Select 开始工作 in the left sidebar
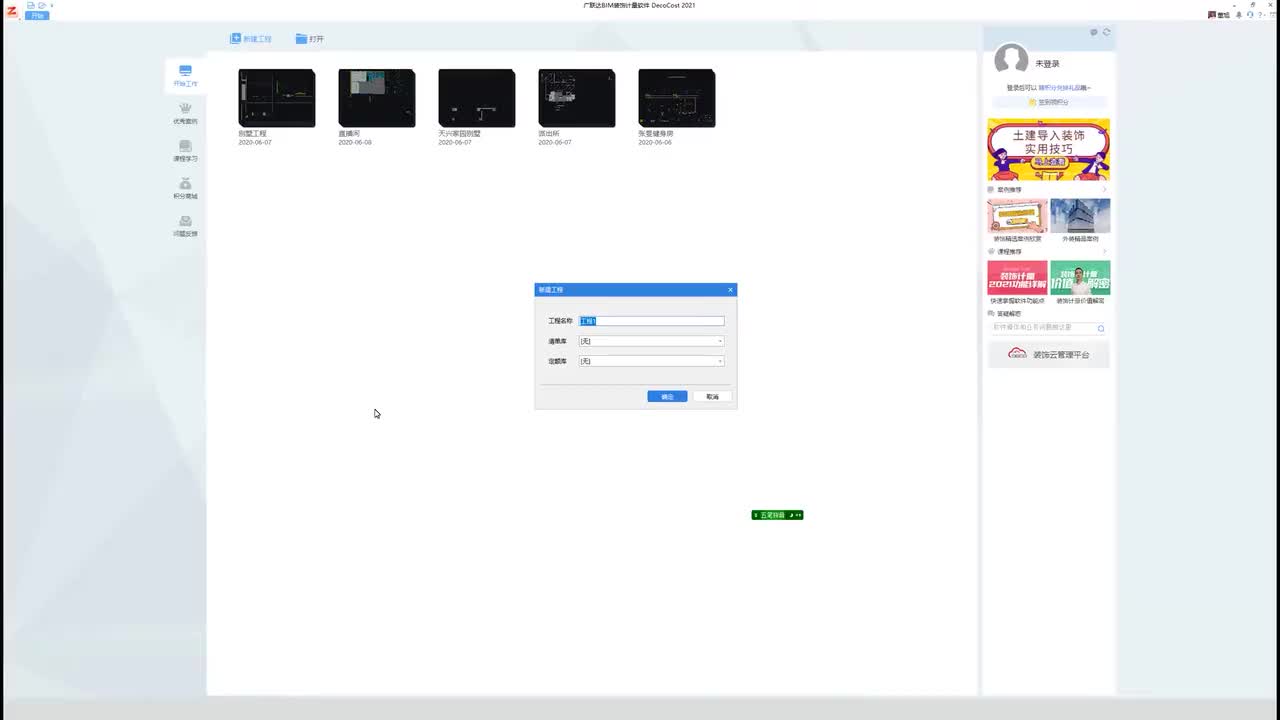This screenshot has width=1280, height=720. point(185,75)
